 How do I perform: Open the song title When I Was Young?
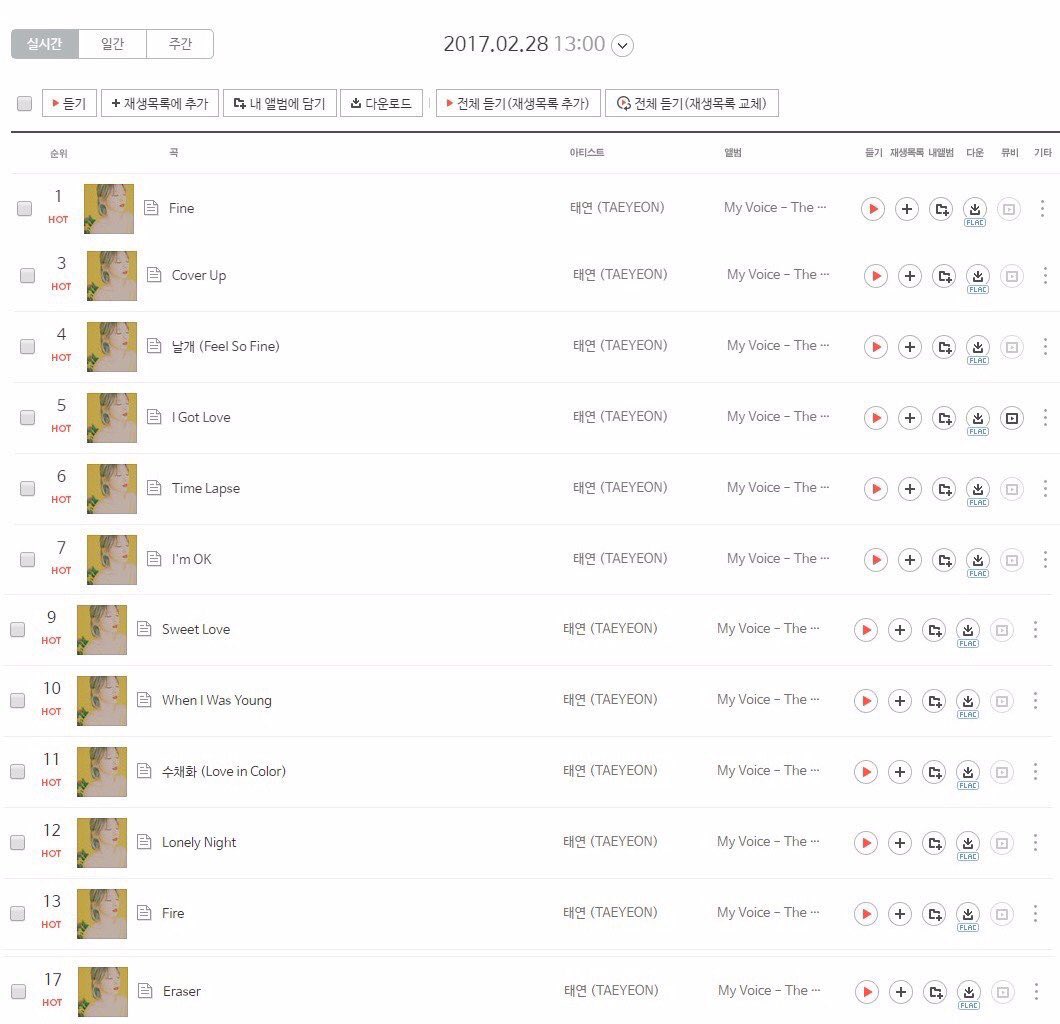coord(216,700)
